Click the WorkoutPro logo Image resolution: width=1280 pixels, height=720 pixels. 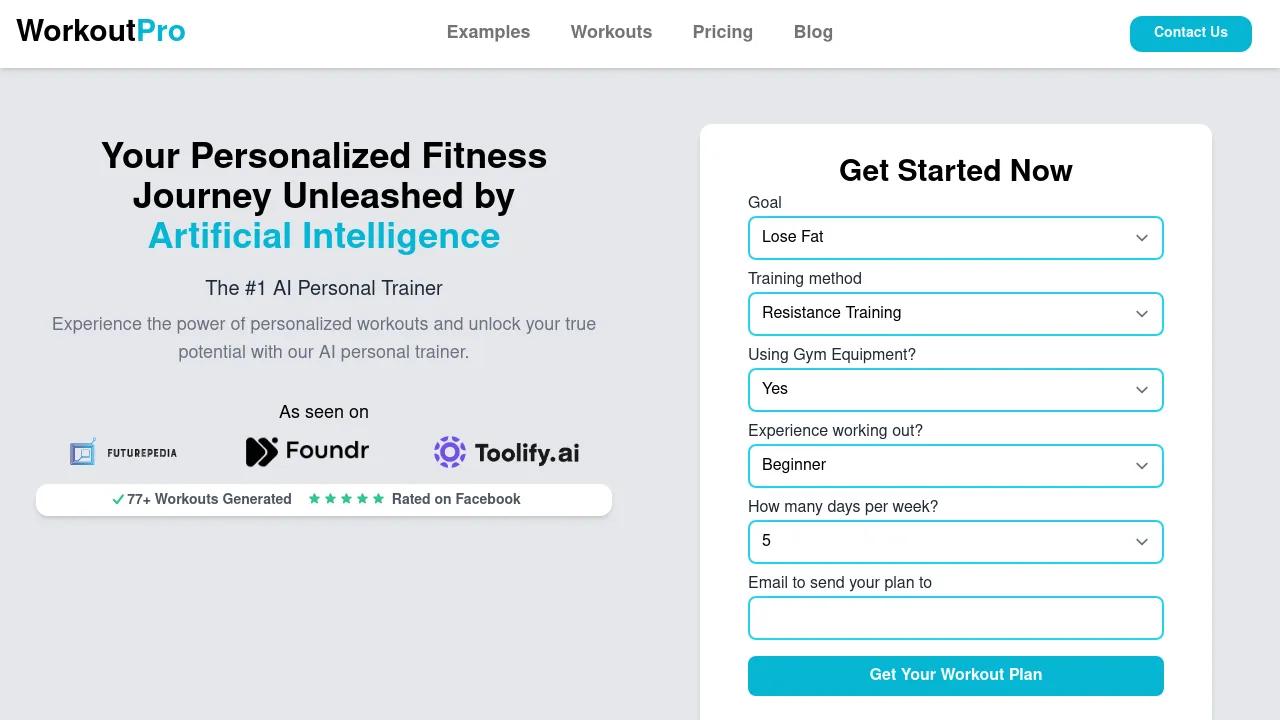(x=101, y=32)
